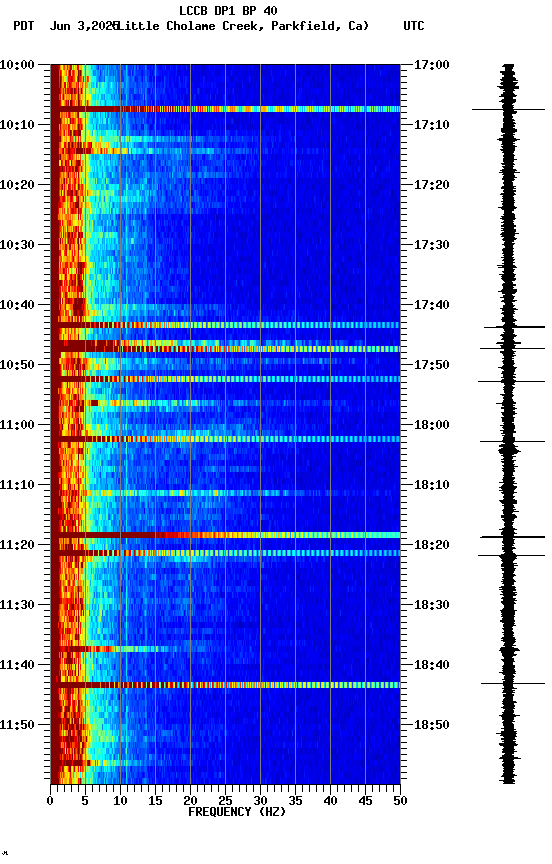Click the seismogram event spike near 18:03 UTC

pos(512,441)
